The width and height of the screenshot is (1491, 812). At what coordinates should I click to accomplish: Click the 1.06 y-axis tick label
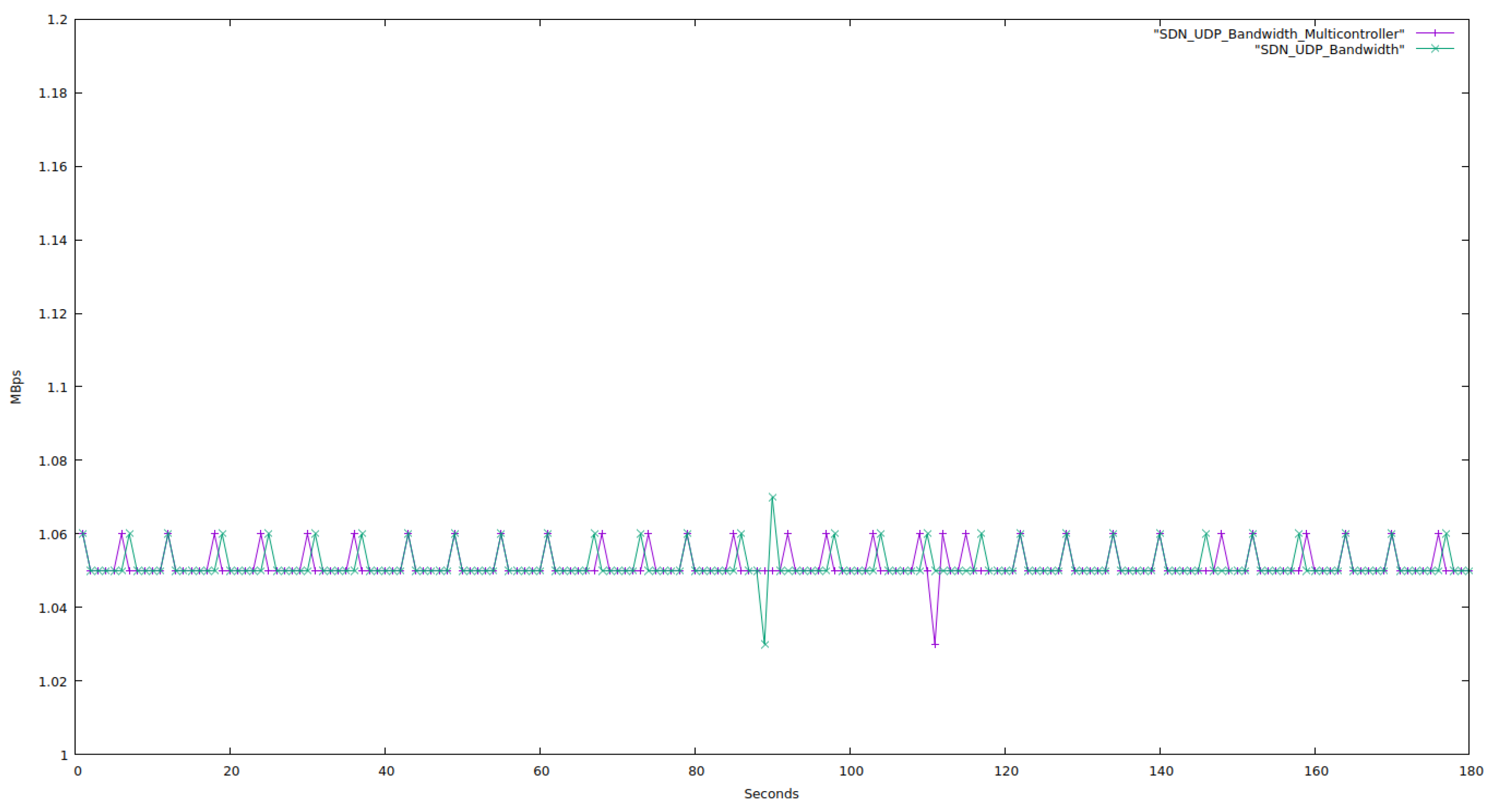click(x=53, y=534)
